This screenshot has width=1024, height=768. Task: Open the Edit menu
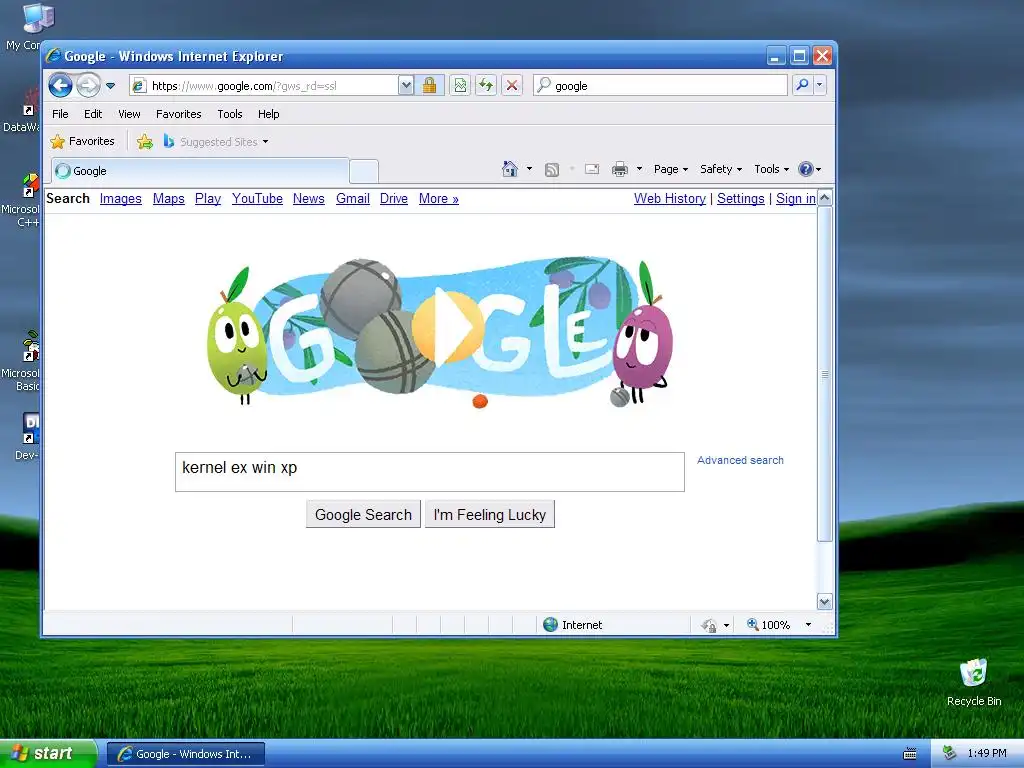tap(93, 114)
